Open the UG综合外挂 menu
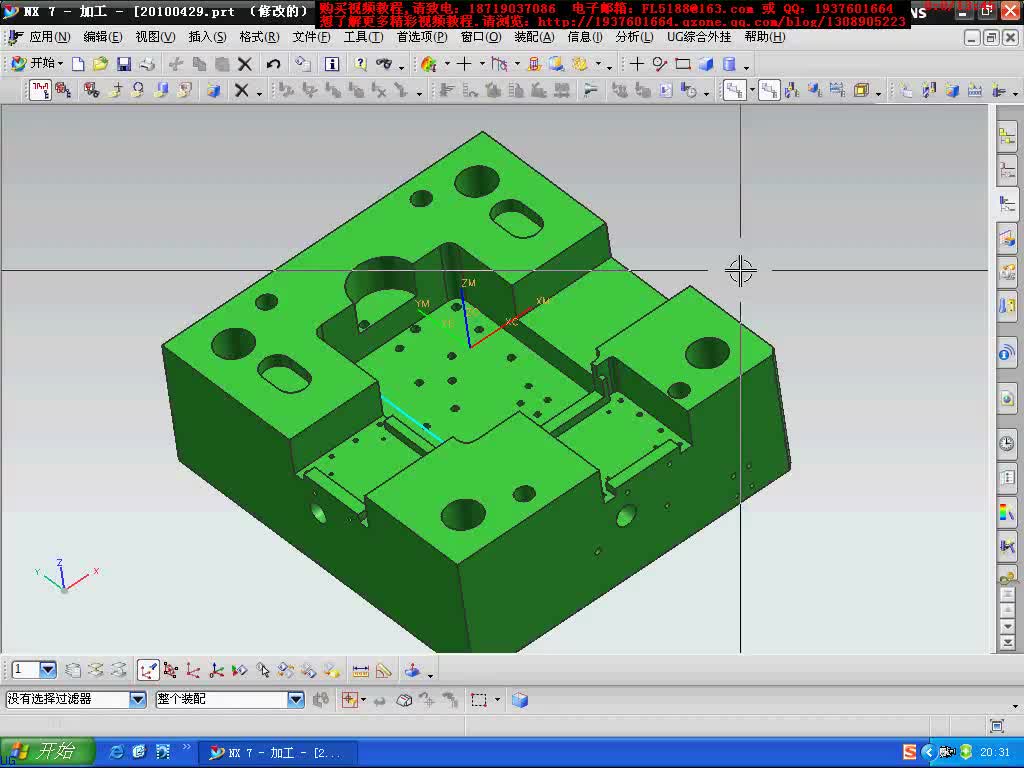This screenshot has height=768, width=1024. 699,37
